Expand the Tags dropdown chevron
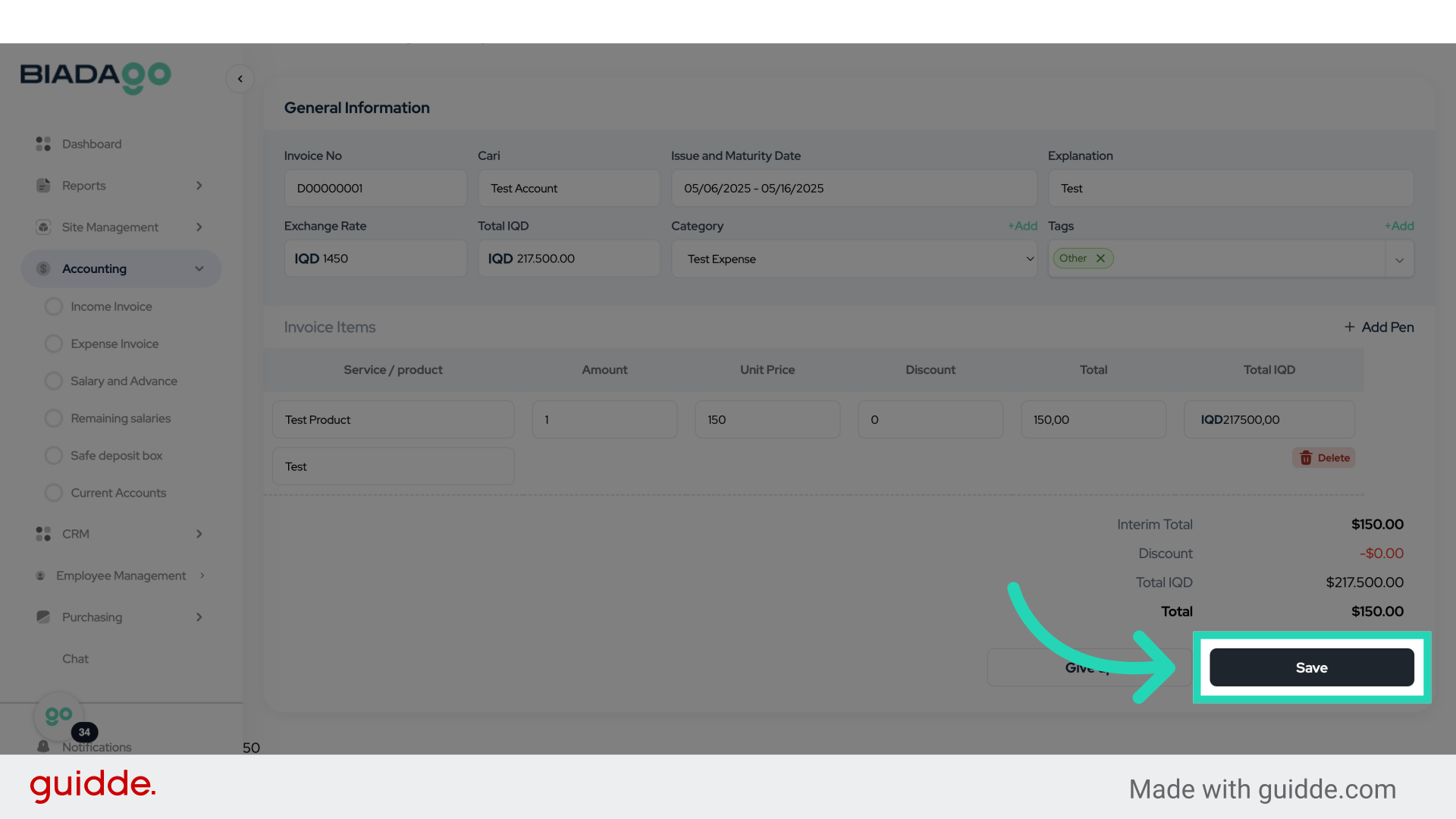The width and height of the screenshot is (1456, 819). (x=1399, y=260)
